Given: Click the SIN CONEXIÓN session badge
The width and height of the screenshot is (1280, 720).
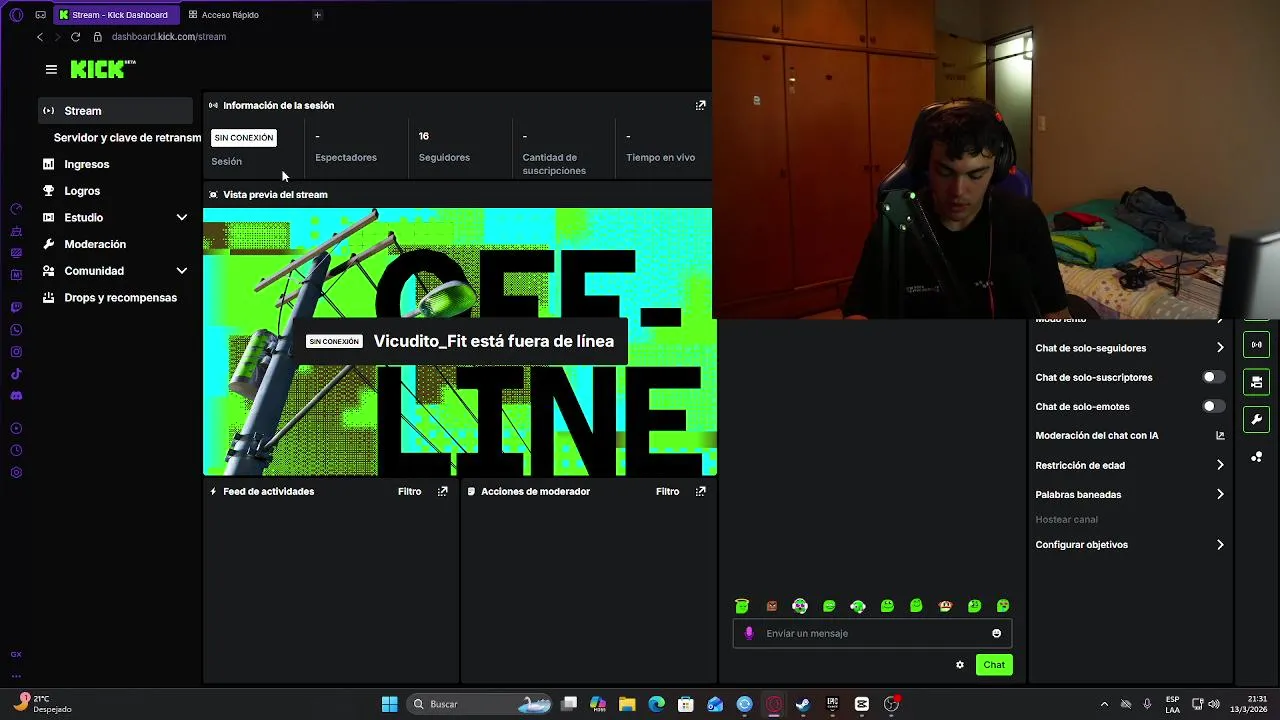Looking at the screenshot, I should click(243, 138).
